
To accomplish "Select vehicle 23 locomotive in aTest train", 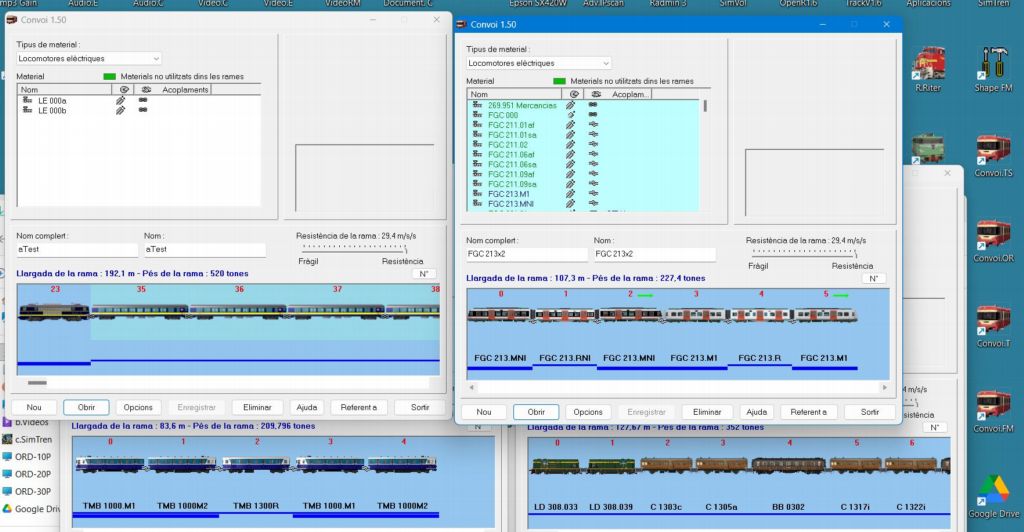I will pyautogui.click(x=54, y=311).
